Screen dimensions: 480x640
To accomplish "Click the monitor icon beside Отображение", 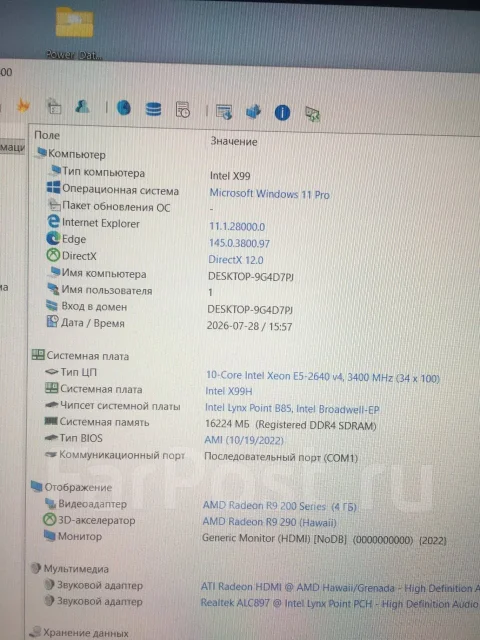I will click(x=37, y=486).
